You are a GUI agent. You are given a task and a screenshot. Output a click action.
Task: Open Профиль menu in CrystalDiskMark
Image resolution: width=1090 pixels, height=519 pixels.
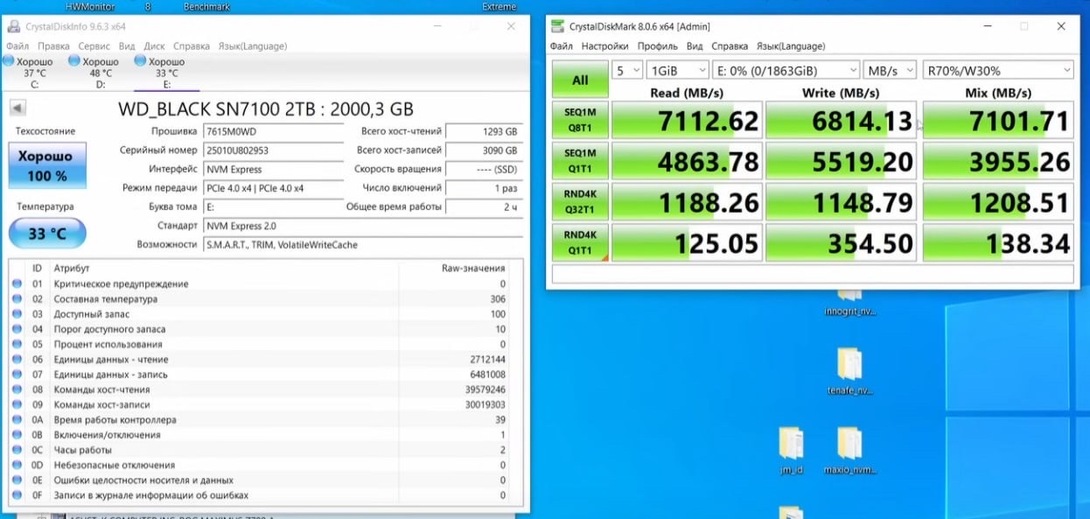coord(657,46)
